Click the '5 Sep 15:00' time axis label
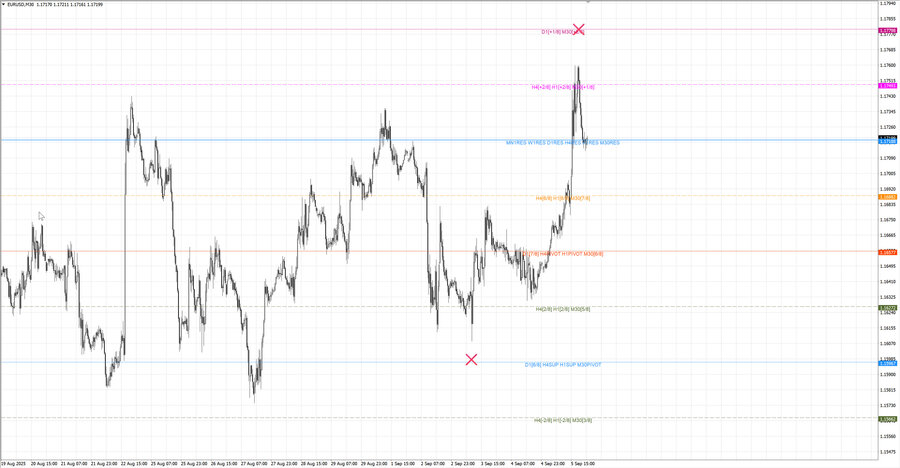This screenshot has height=468, width=900. pyautogui.click(x=583, y=463)
